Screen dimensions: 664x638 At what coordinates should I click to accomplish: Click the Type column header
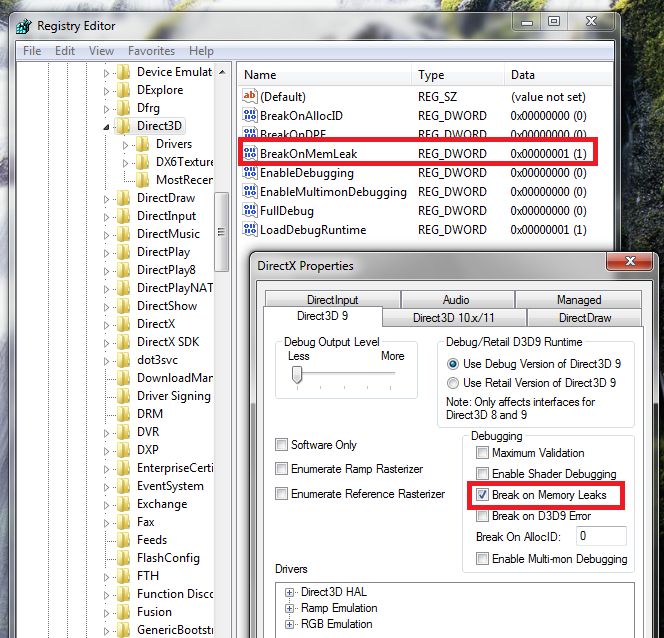click(x=458, y=75)
